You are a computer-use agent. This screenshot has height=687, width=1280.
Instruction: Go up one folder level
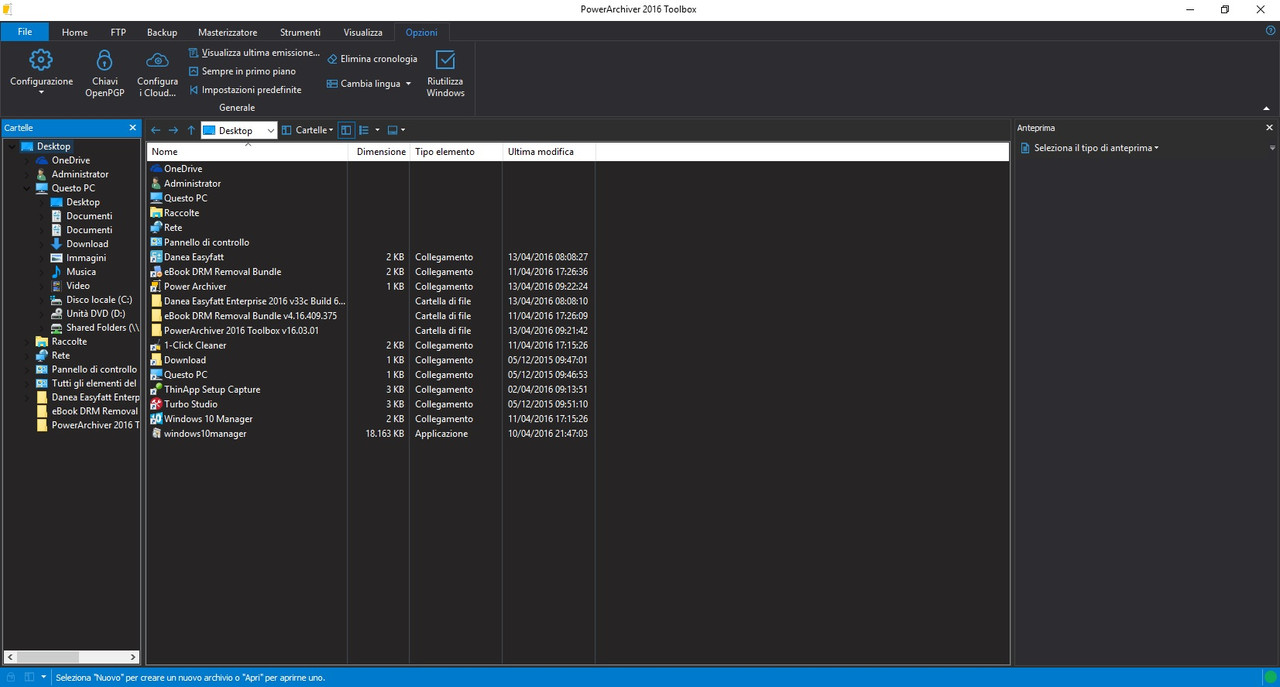(x=191, y=130)
